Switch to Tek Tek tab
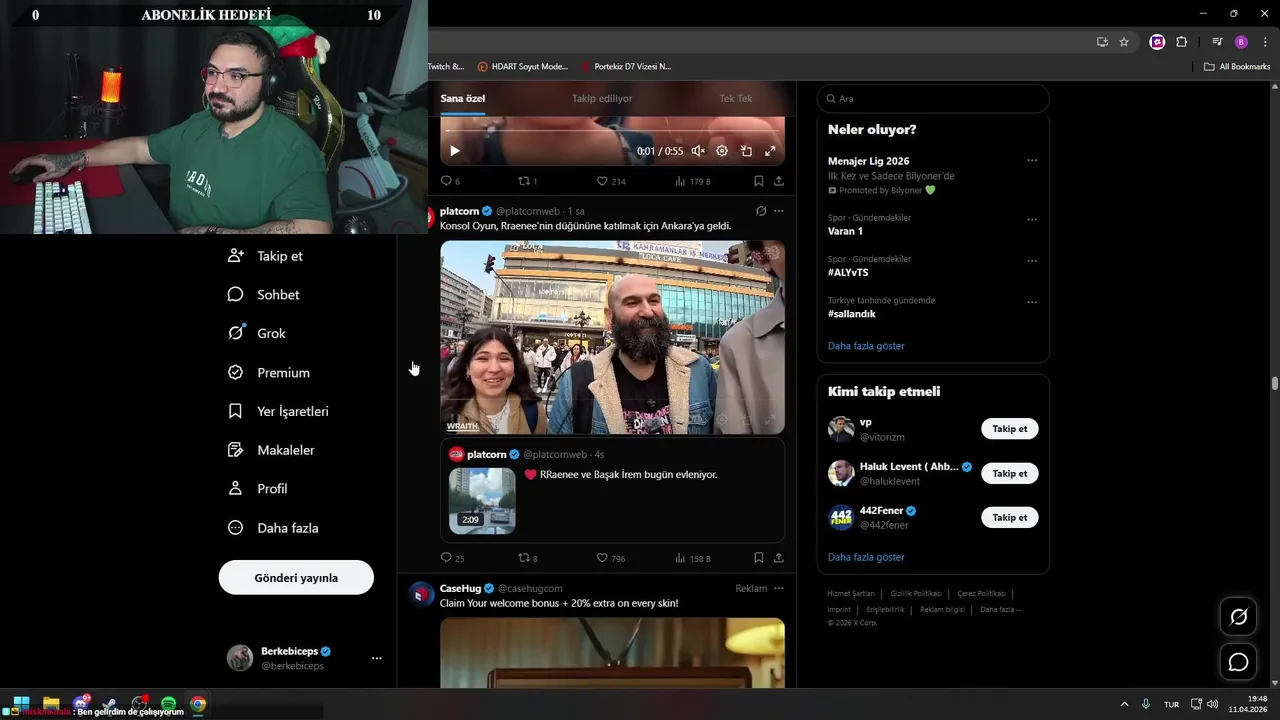 (x=736, y=98)
